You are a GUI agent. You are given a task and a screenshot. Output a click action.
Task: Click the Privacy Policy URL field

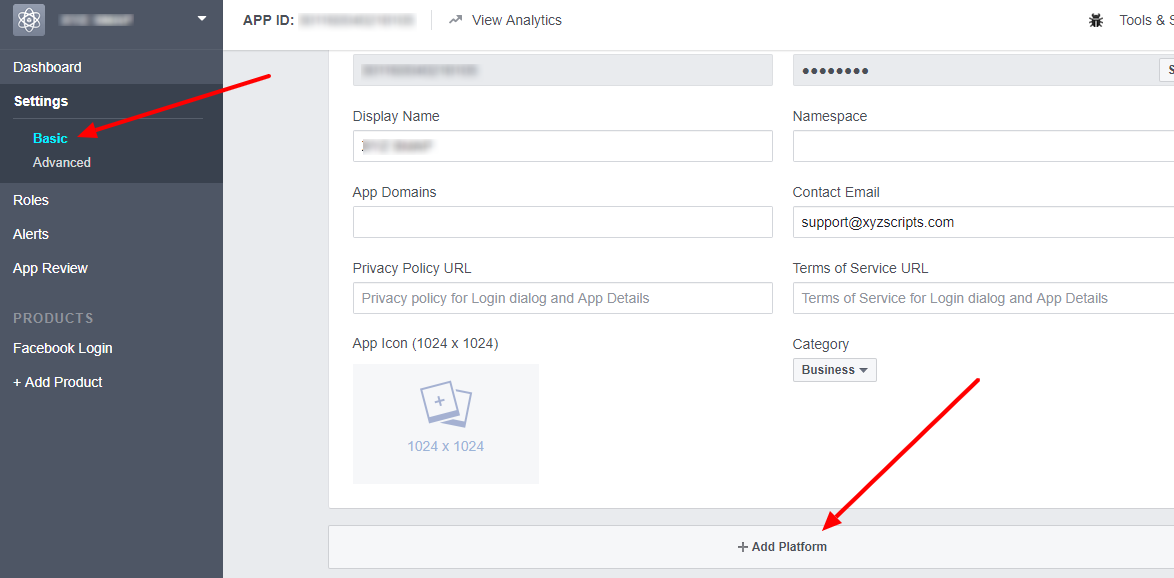click(x=562, y=298)
